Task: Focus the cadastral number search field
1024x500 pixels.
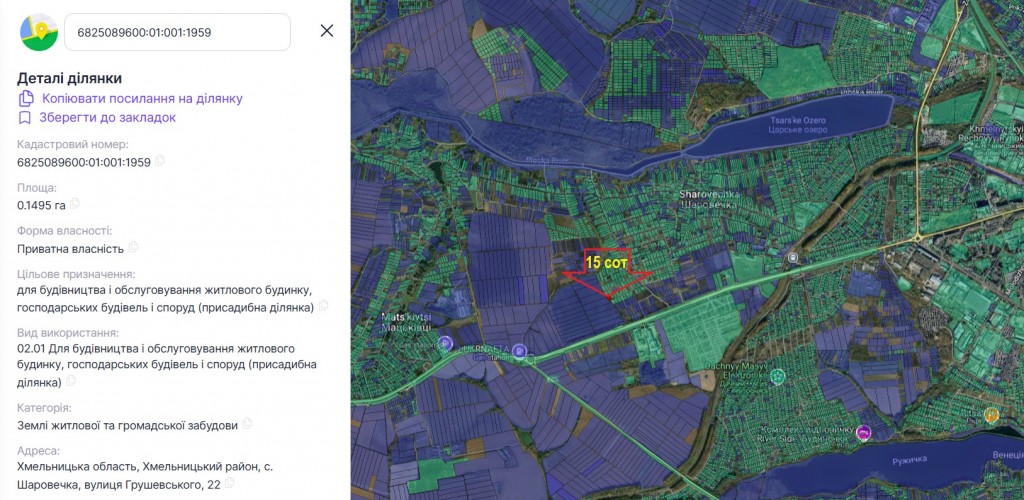Action: (177, 32)
